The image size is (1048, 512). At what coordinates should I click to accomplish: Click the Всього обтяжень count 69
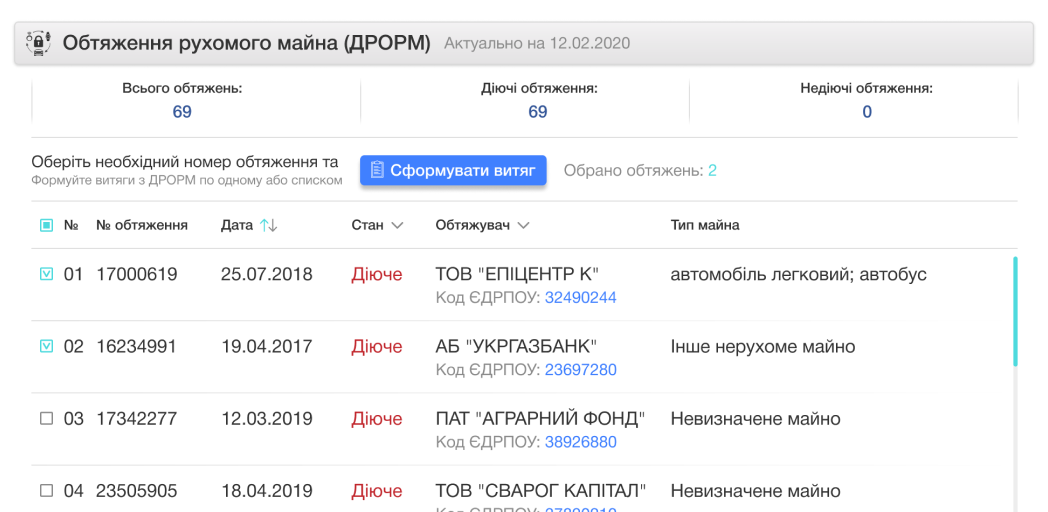click(182, 112)
